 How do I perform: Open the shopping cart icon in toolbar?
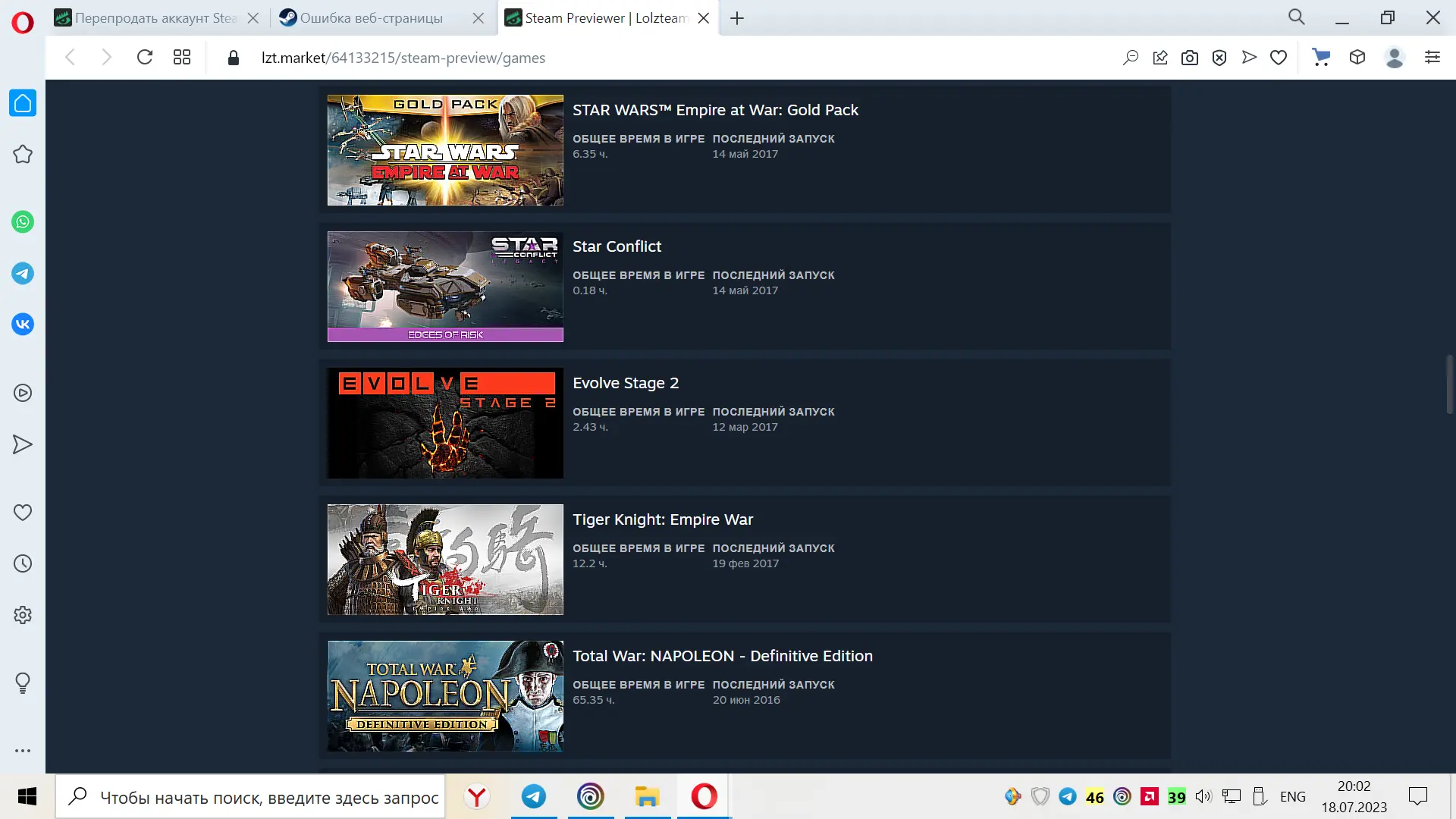coord(1321,58)
